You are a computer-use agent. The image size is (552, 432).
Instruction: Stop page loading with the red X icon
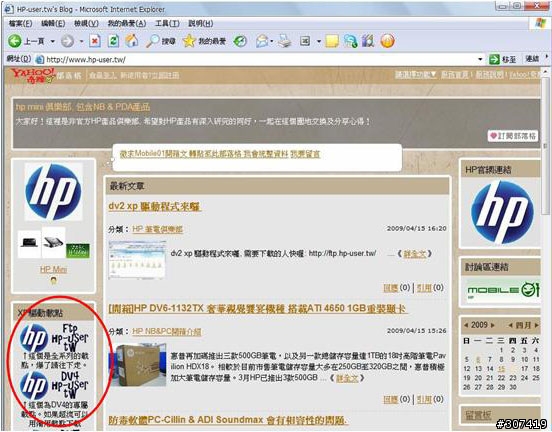(94, 41)
